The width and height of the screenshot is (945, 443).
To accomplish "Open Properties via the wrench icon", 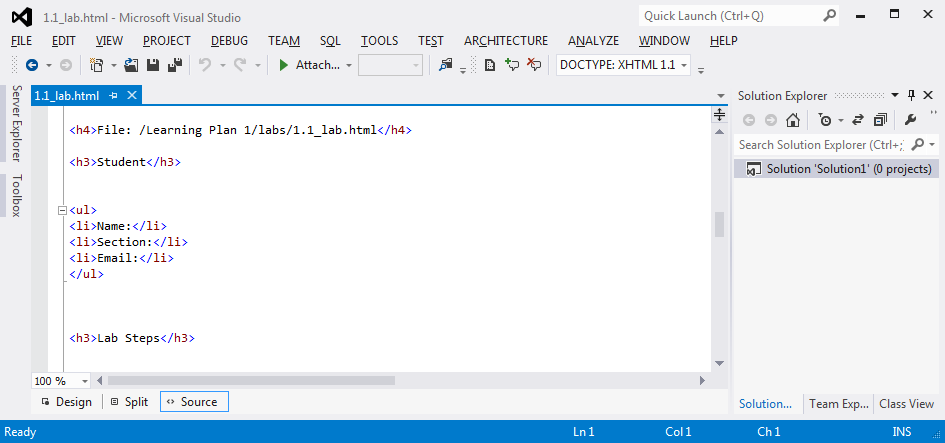I will coord(910,120).
